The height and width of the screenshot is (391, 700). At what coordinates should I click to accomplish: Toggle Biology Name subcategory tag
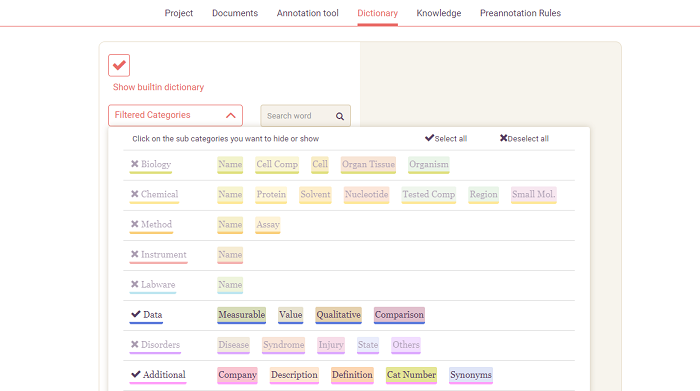(x=230, y=164)
